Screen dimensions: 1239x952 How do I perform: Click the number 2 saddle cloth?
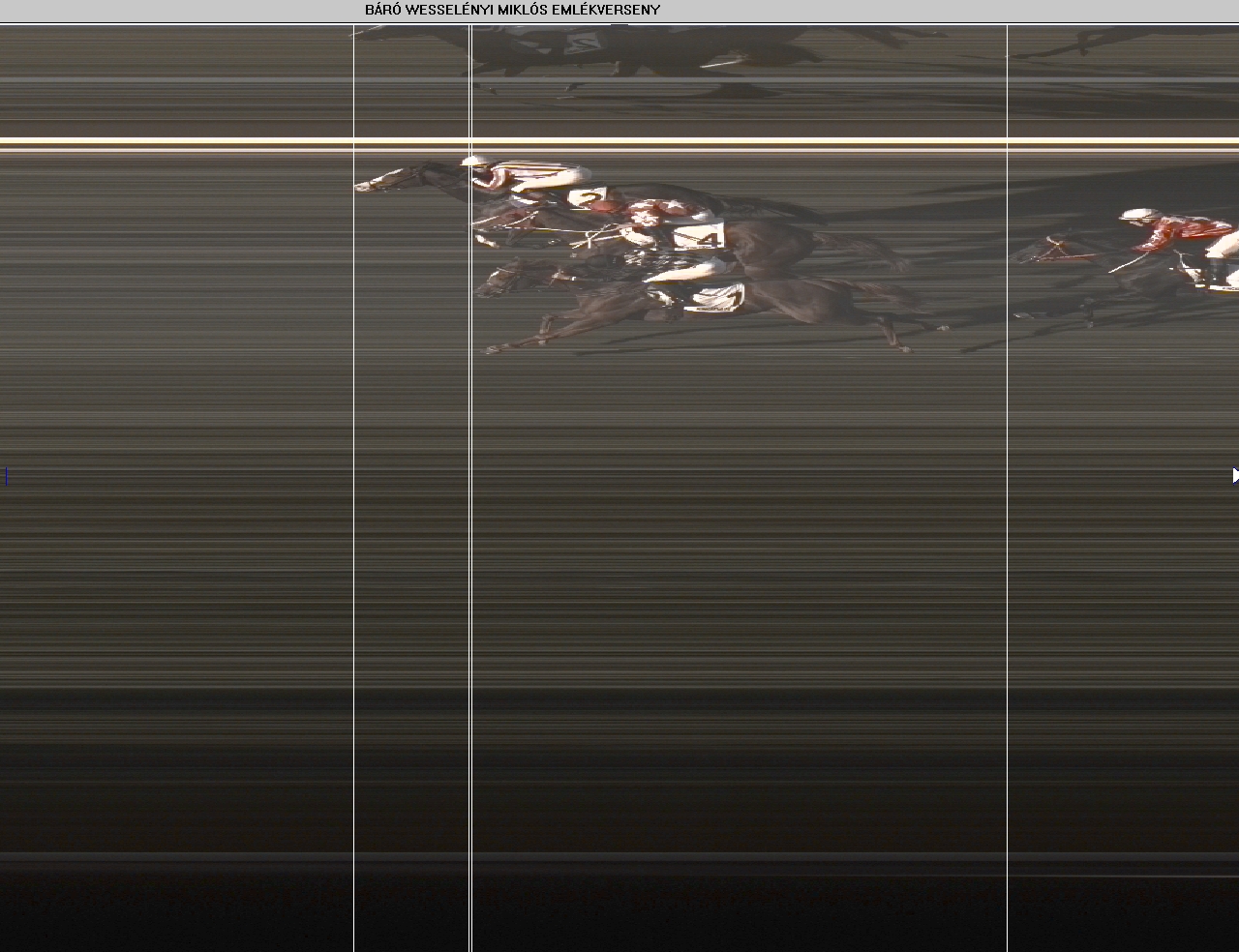tap(586, 198)
